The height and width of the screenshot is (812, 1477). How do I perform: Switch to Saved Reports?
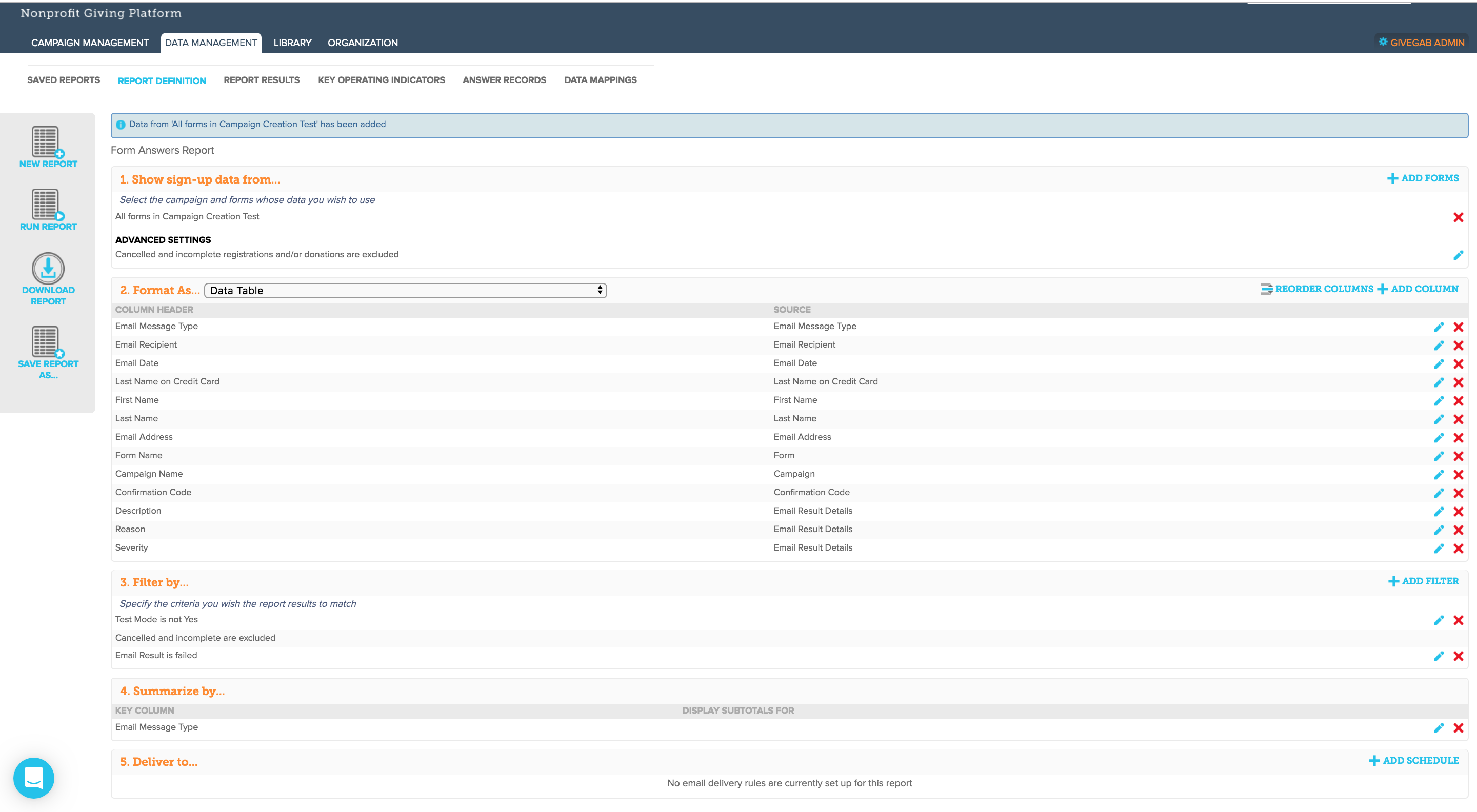pos(64,80)
